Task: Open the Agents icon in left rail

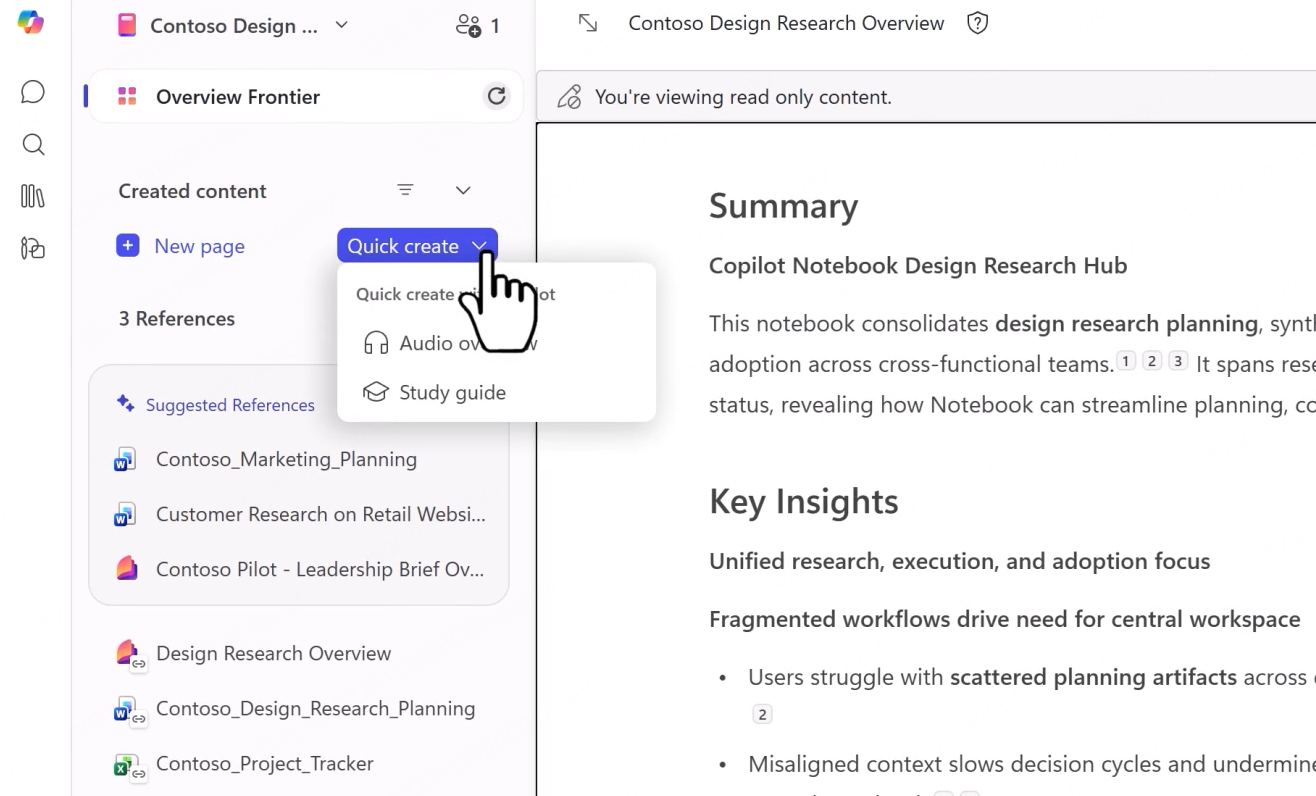Action: (x=33, y=248)
